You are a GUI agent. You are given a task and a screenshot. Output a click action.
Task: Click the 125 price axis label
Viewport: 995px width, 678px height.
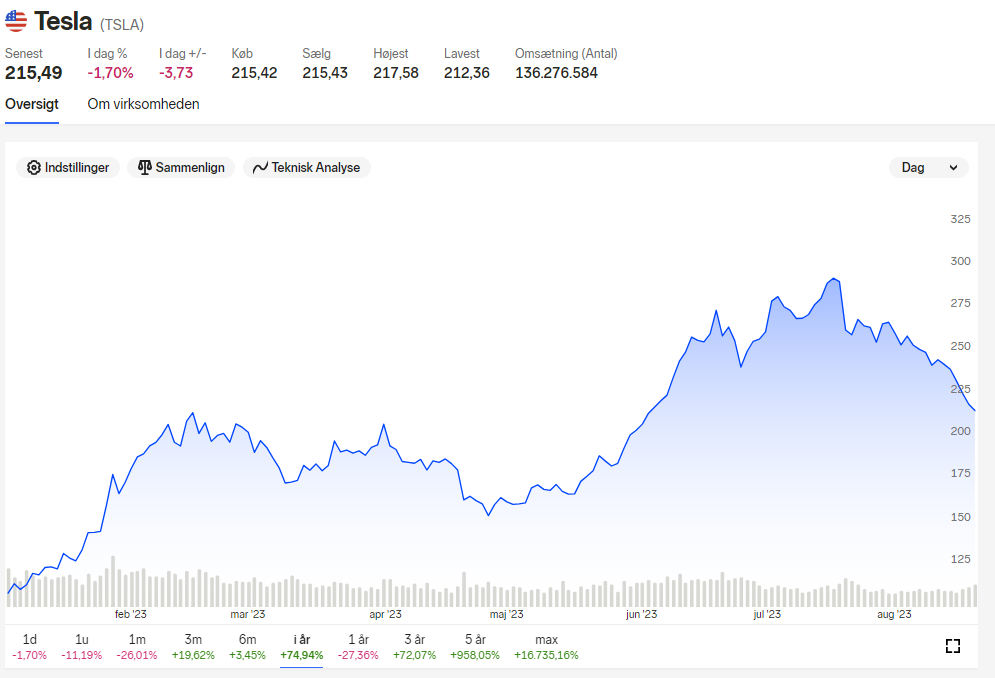tap(960, 559)
